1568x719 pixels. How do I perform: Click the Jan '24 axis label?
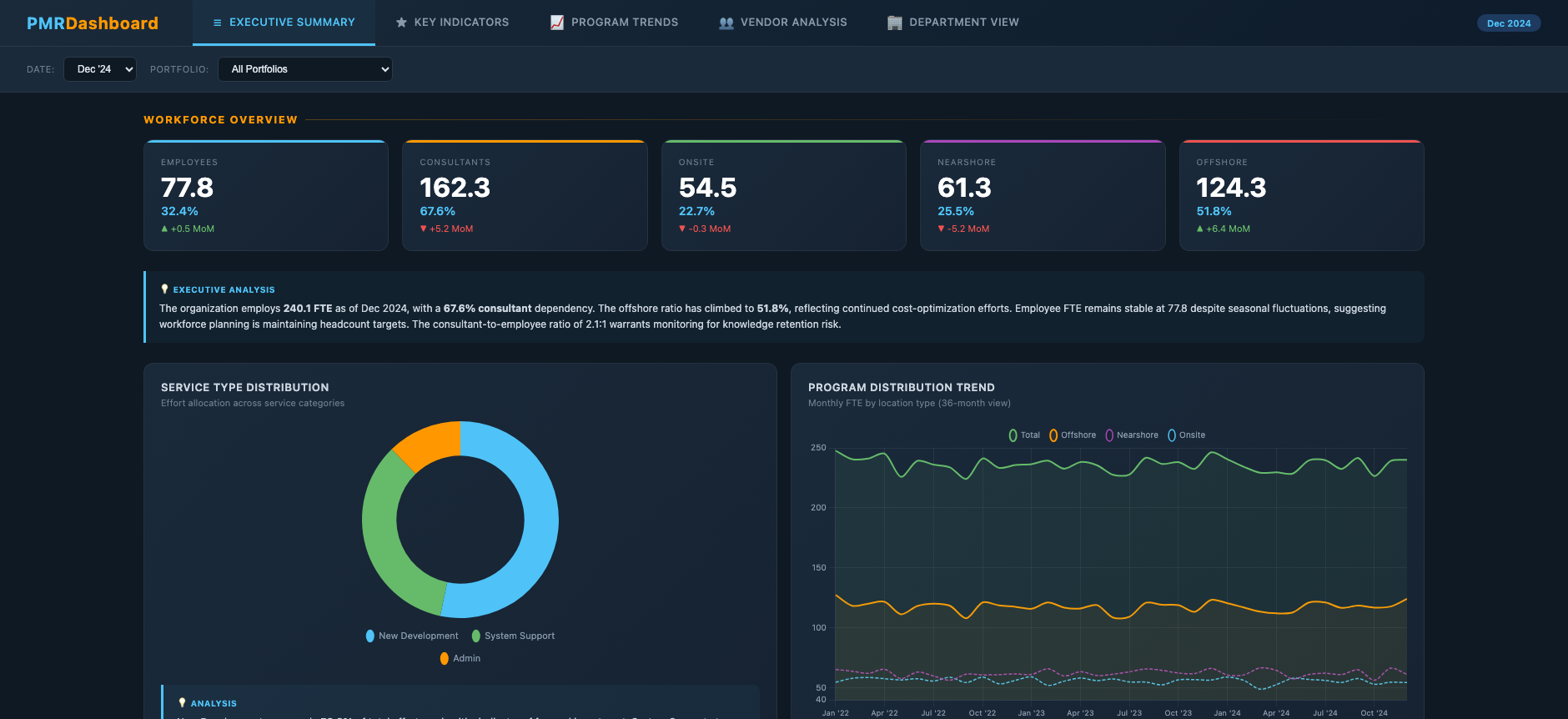click(1227, 713)
